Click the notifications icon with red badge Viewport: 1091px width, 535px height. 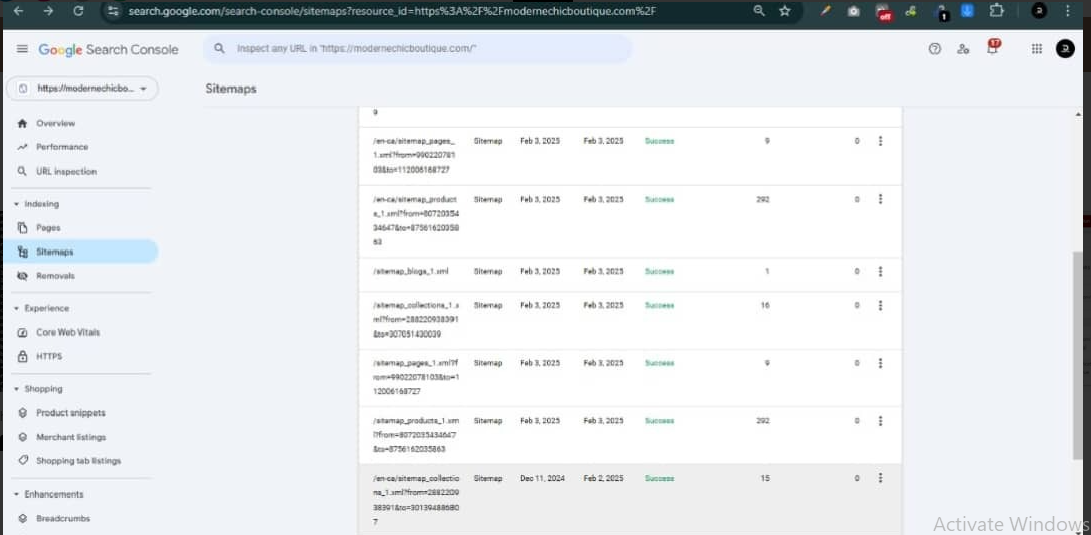pos(993,47)
